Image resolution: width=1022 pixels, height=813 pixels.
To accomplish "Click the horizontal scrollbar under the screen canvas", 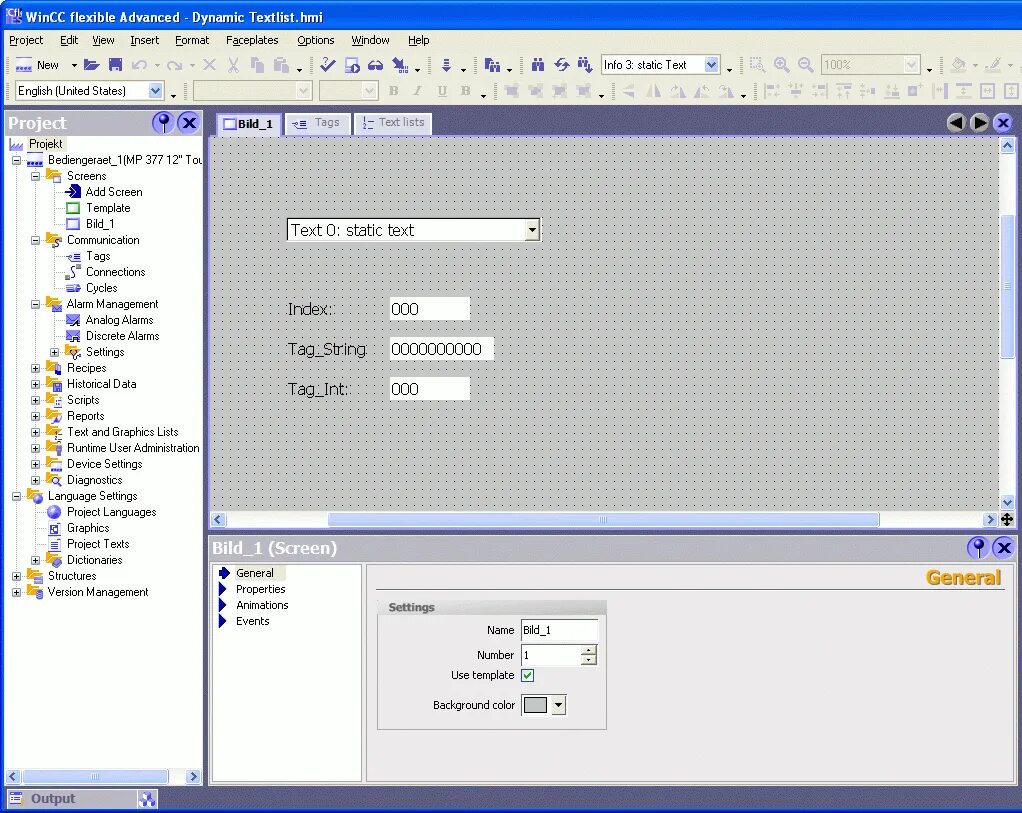I will [x=604, y=520].
